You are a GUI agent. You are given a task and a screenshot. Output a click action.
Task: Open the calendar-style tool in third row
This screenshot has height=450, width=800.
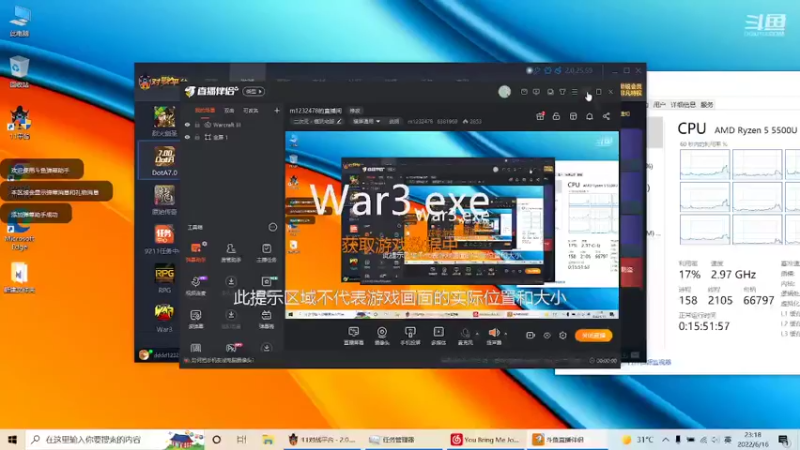tap(266, 318)
